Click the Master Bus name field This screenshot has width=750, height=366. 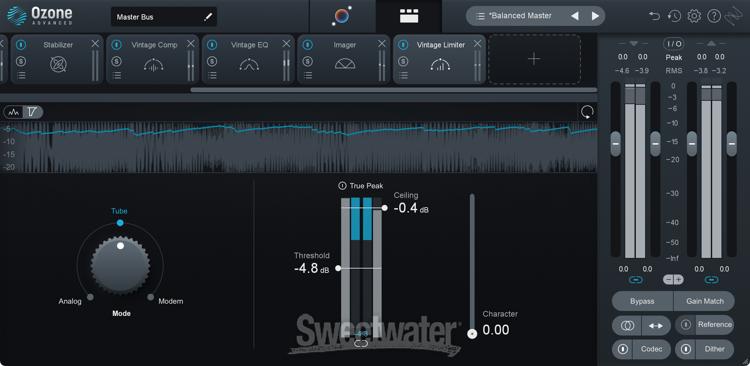(x=164, y=17)
